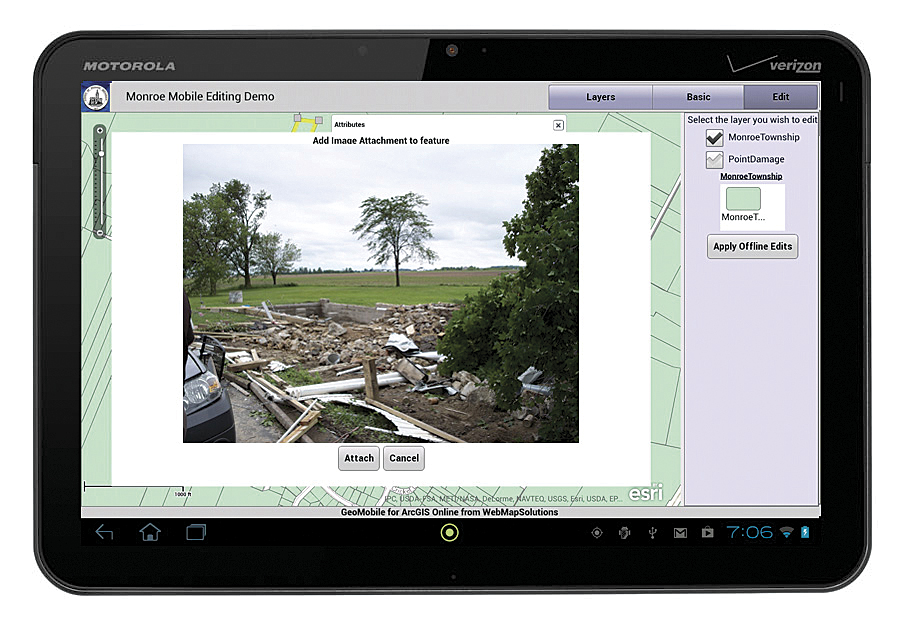Click the MonroeTownship template heading link

click(751, 176)
